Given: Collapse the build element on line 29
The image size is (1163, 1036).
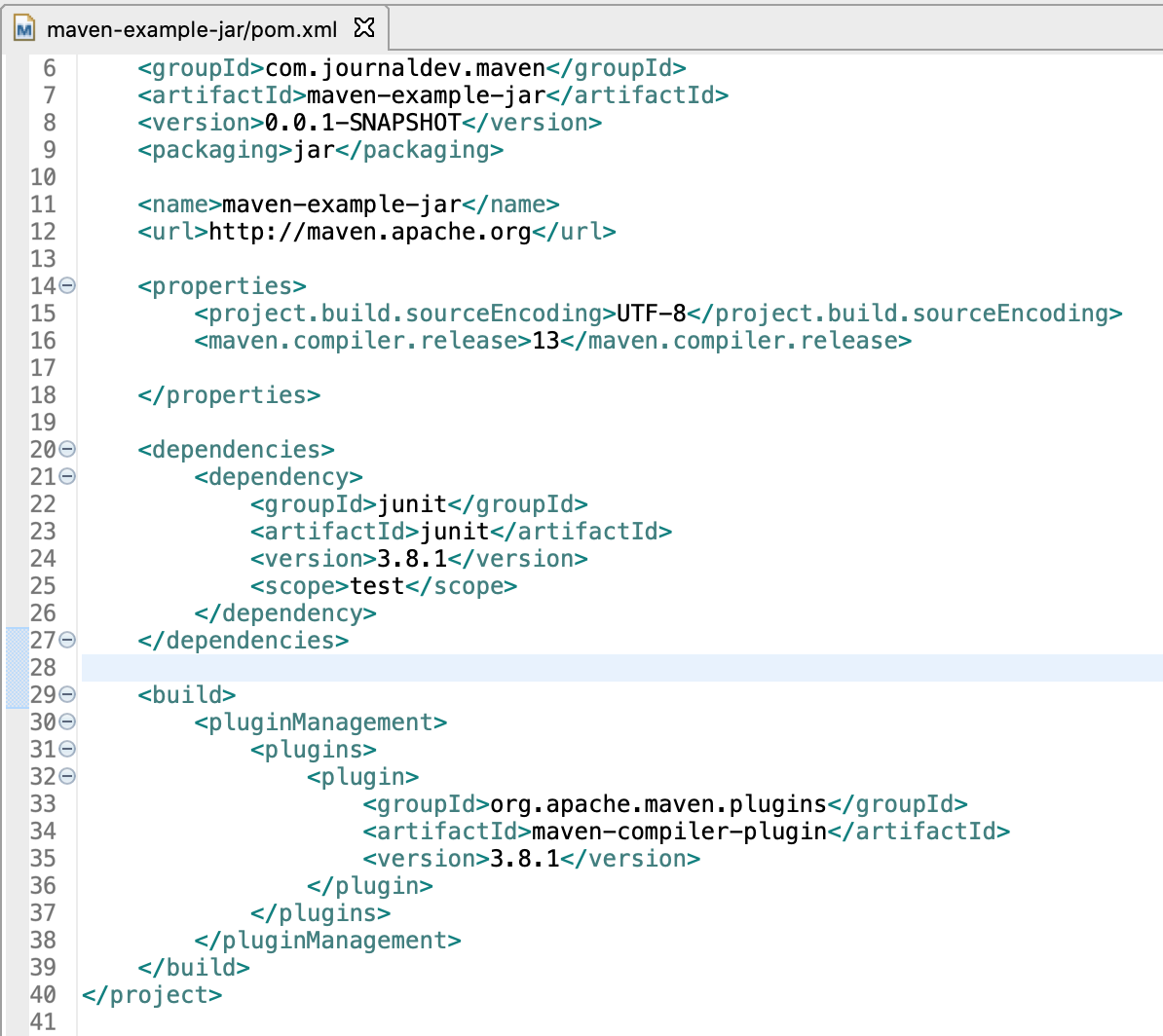Looking at the screenshot, I should [x=67, y=694].
